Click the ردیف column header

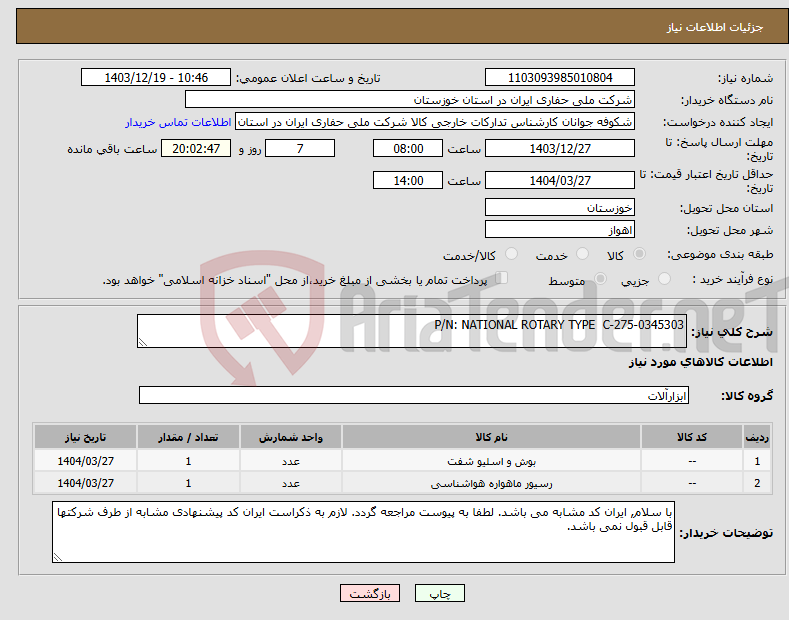(757, 437)
